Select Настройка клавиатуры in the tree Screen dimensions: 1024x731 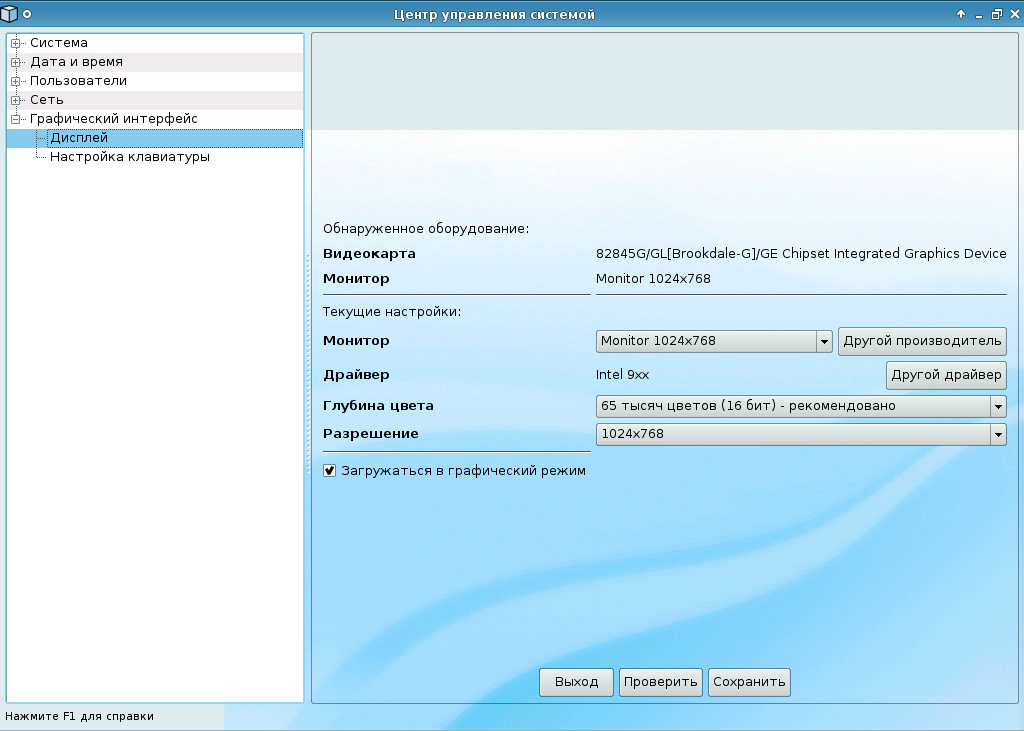coord(130,157)
